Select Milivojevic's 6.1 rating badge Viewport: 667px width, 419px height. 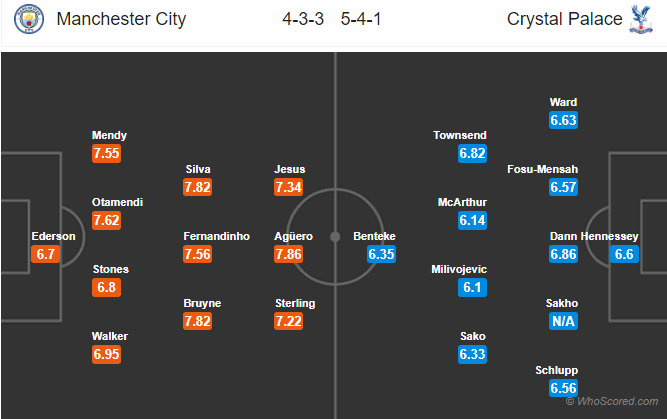(x=473, y=287)
